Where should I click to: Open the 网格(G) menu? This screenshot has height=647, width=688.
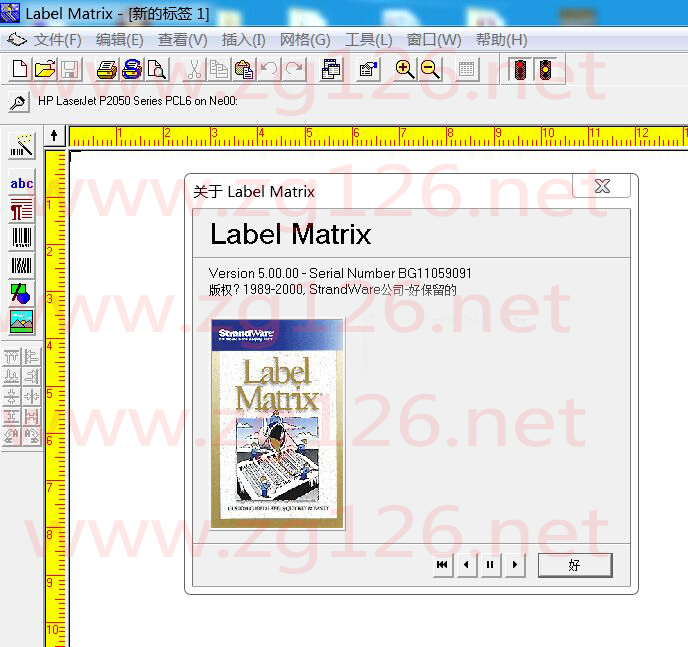point(305,40)
